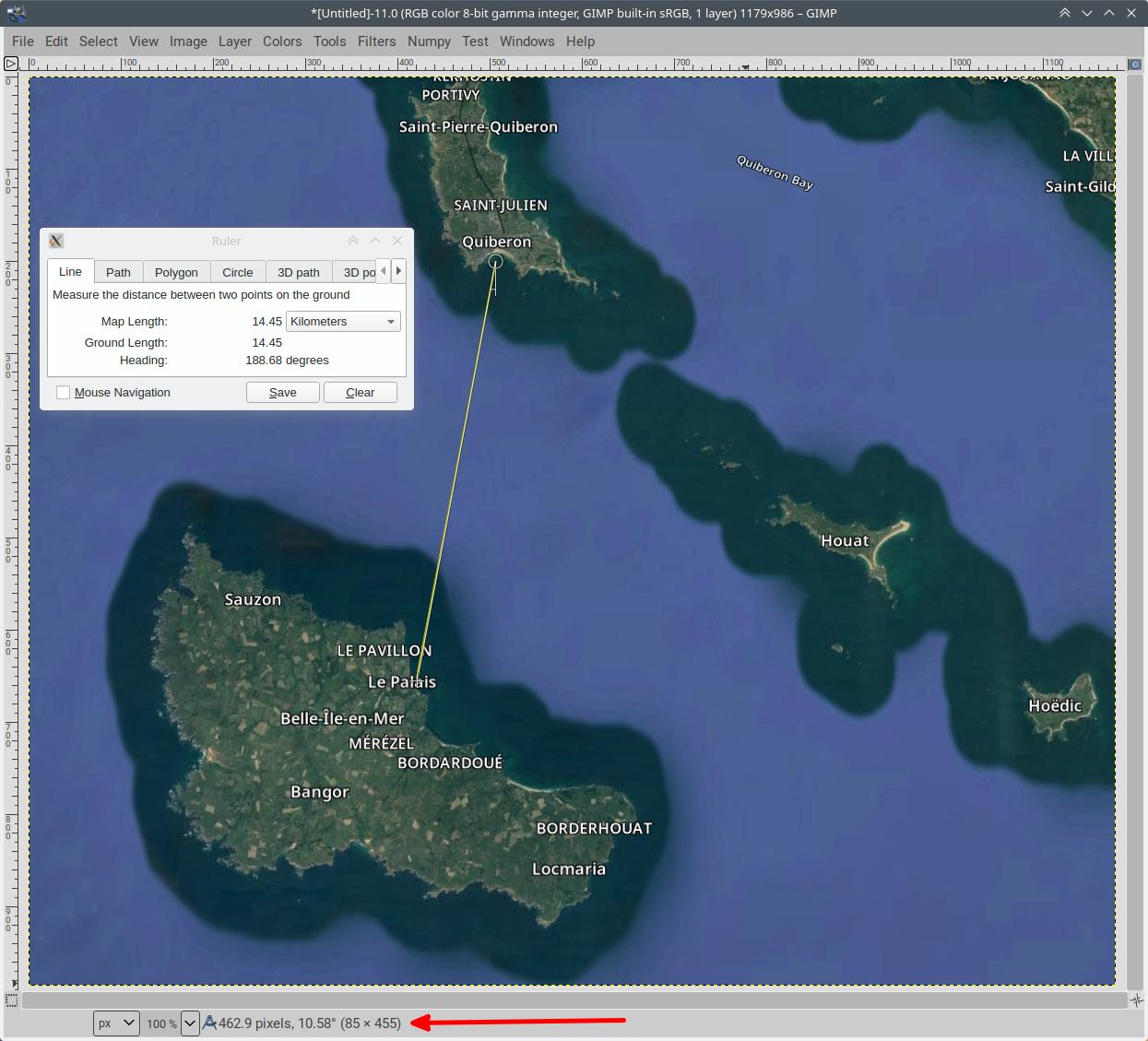Click the canvas navigation icon at bottom-right

tap(1136, 1000)
